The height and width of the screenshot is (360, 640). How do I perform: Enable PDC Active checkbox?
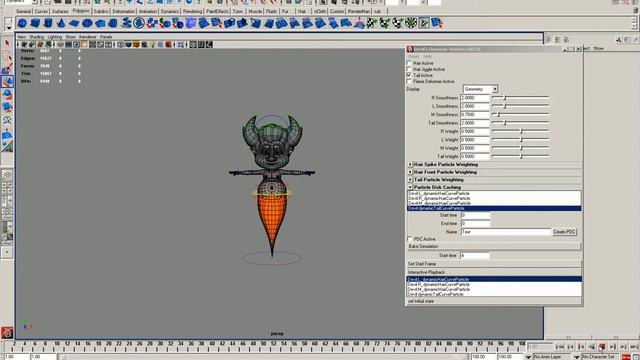tap(410, 239)
